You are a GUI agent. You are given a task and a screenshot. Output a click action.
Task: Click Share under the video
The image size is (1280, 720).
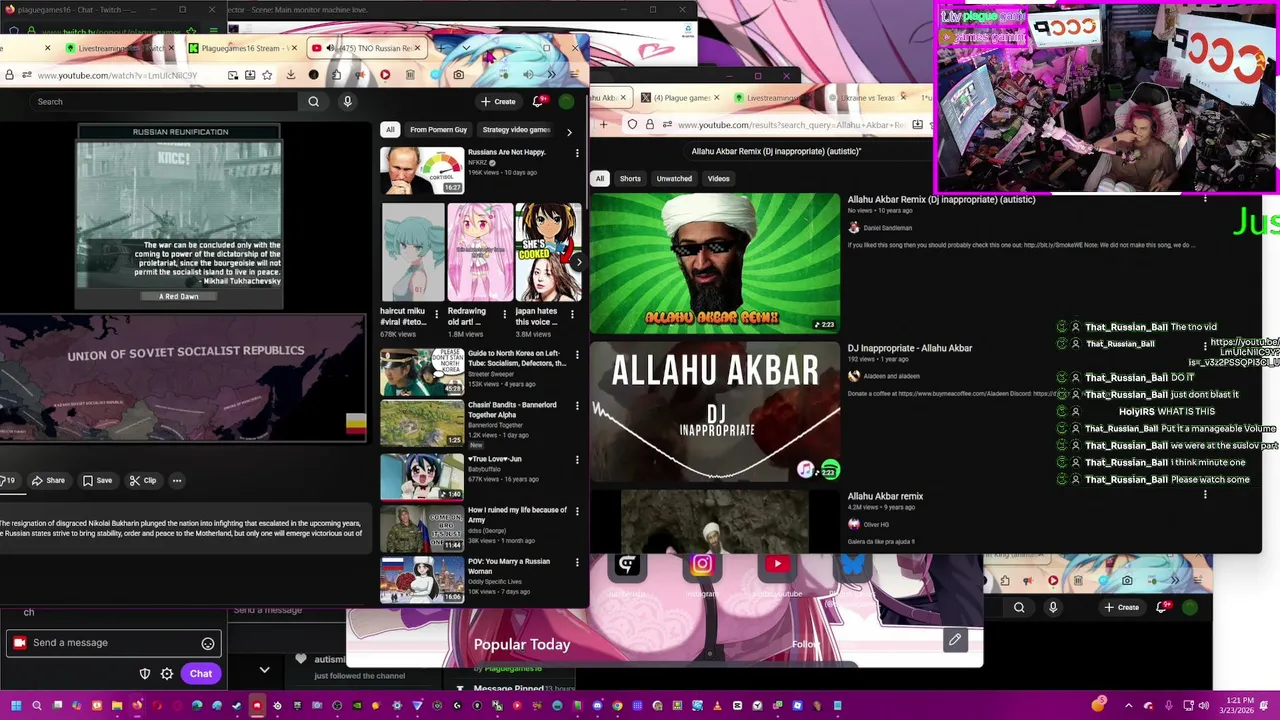pos(48,480)
